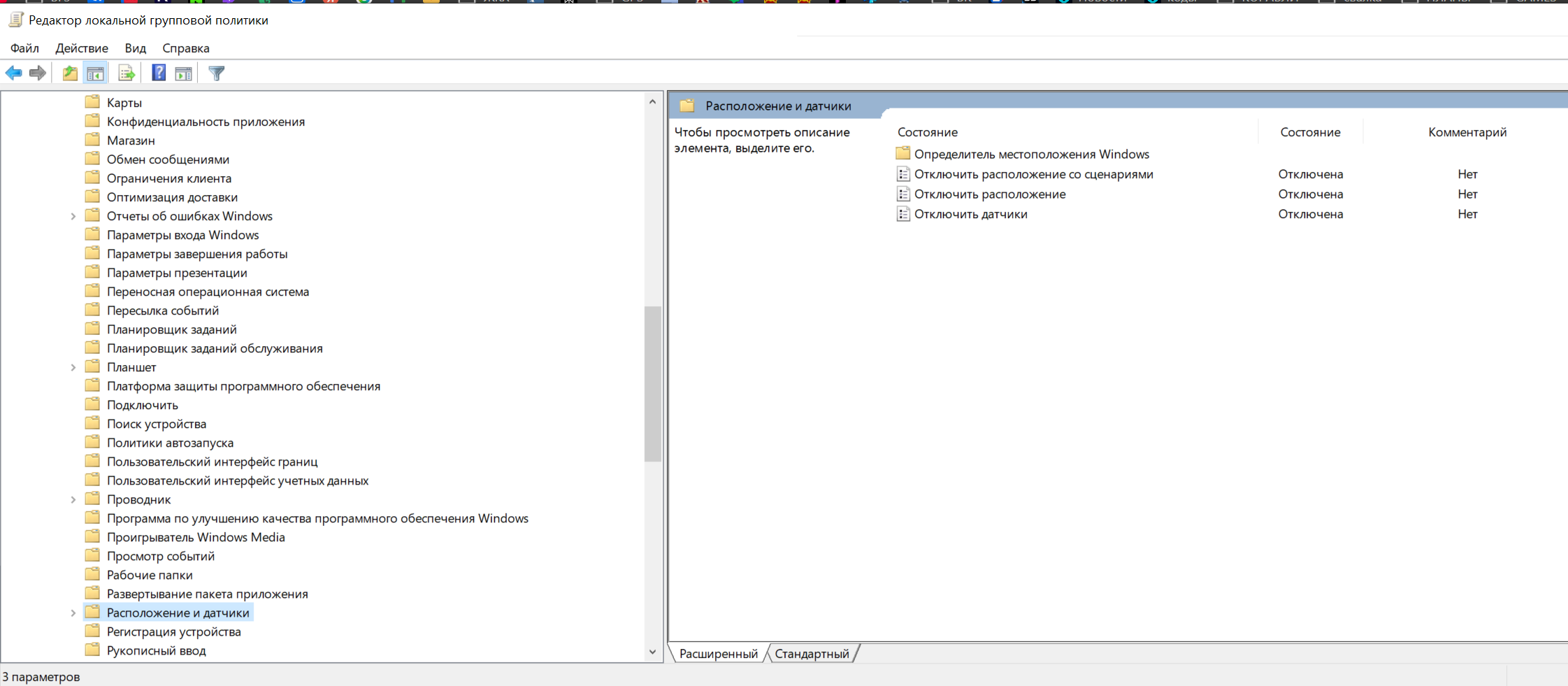The height and width of the screenshot is (686, 1568).
Task: Switch to the Стандартный tab
Action: point(812,653)
